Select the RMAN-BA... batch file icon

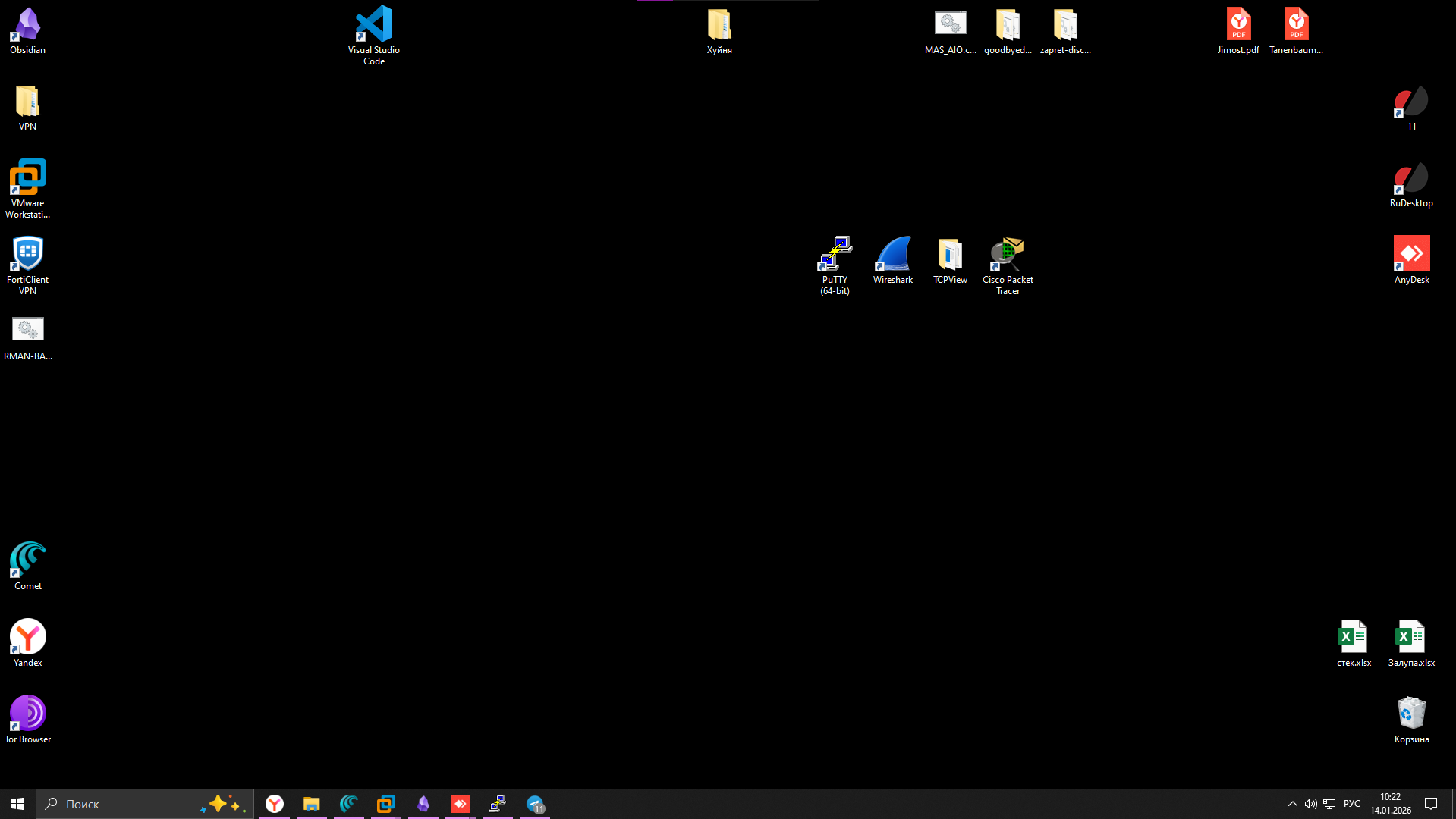click(x=28, y=337)
